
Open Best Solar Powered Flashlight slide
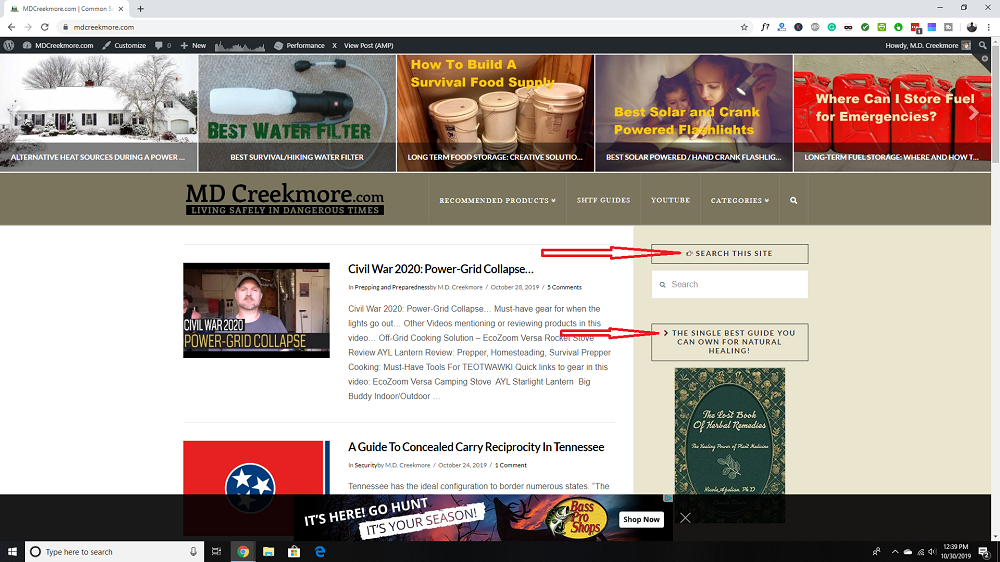coord(694,113)
